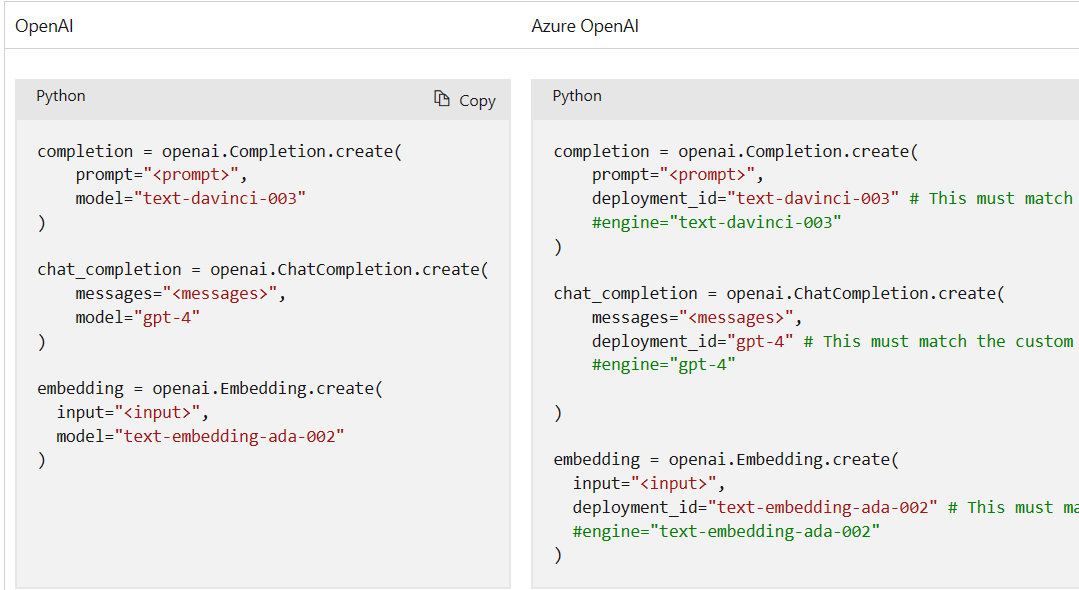Click the Azure OpenAI column header
Image resolution: width=1079 pixels, height=590 pixels.
tap(585, 26)
